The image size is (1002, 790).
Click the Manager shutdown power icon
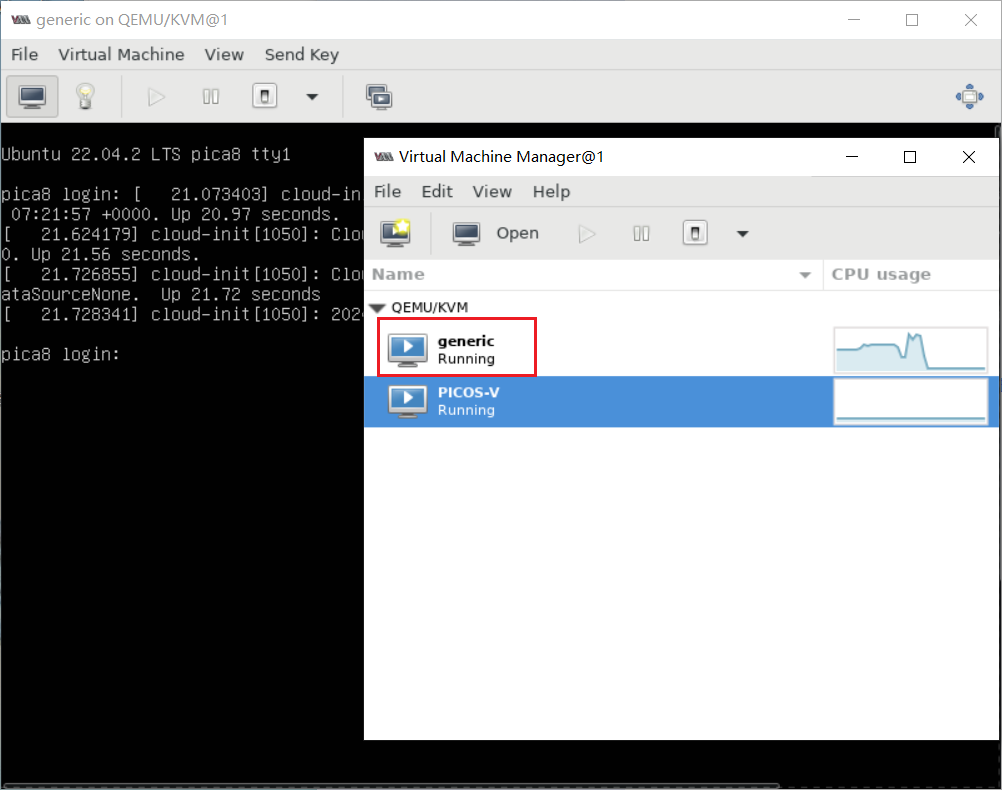695,233
